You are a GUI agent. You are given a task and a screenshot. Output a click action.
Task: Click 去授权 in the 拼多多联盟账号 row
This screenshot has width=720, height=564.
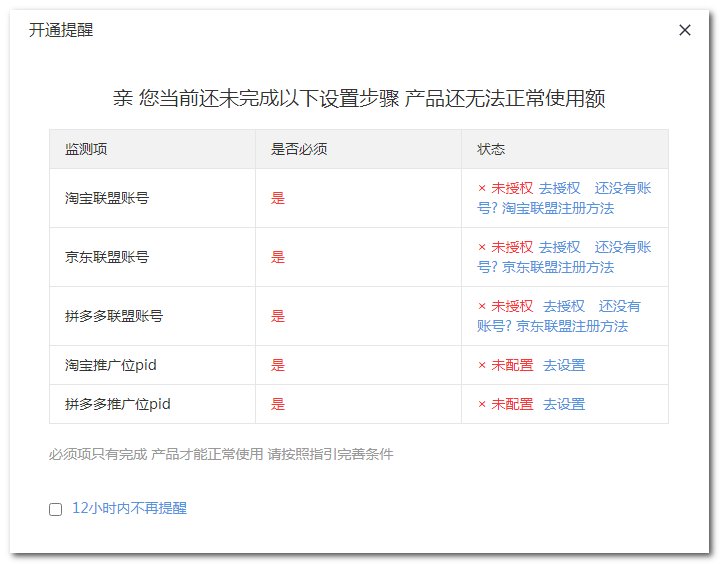tap(564, 306)
